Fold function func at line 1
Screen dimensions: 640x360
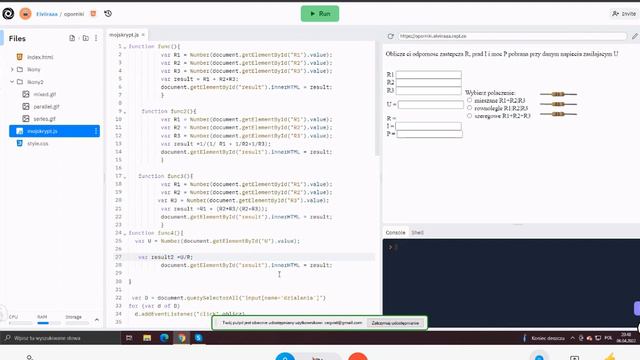pyautogui.click(x=125, y=47)
